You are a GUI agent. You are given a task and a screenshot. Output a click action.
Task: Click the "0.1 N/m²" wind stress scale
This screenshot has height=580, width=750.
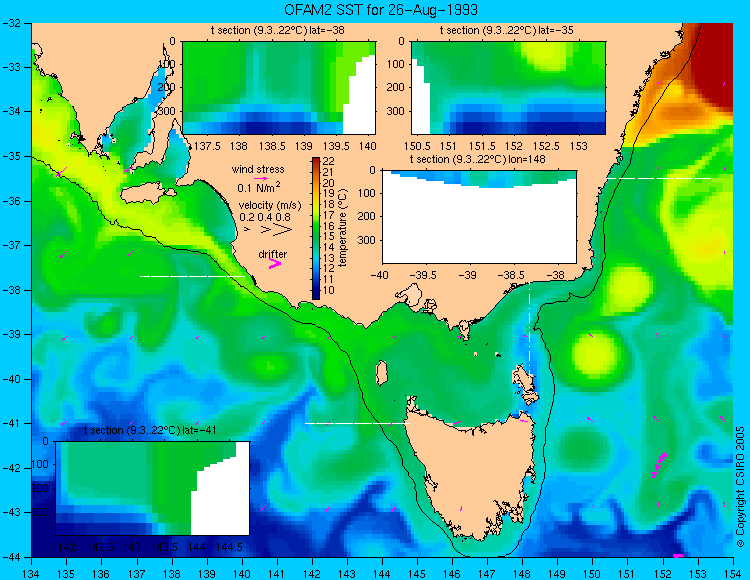259,187
